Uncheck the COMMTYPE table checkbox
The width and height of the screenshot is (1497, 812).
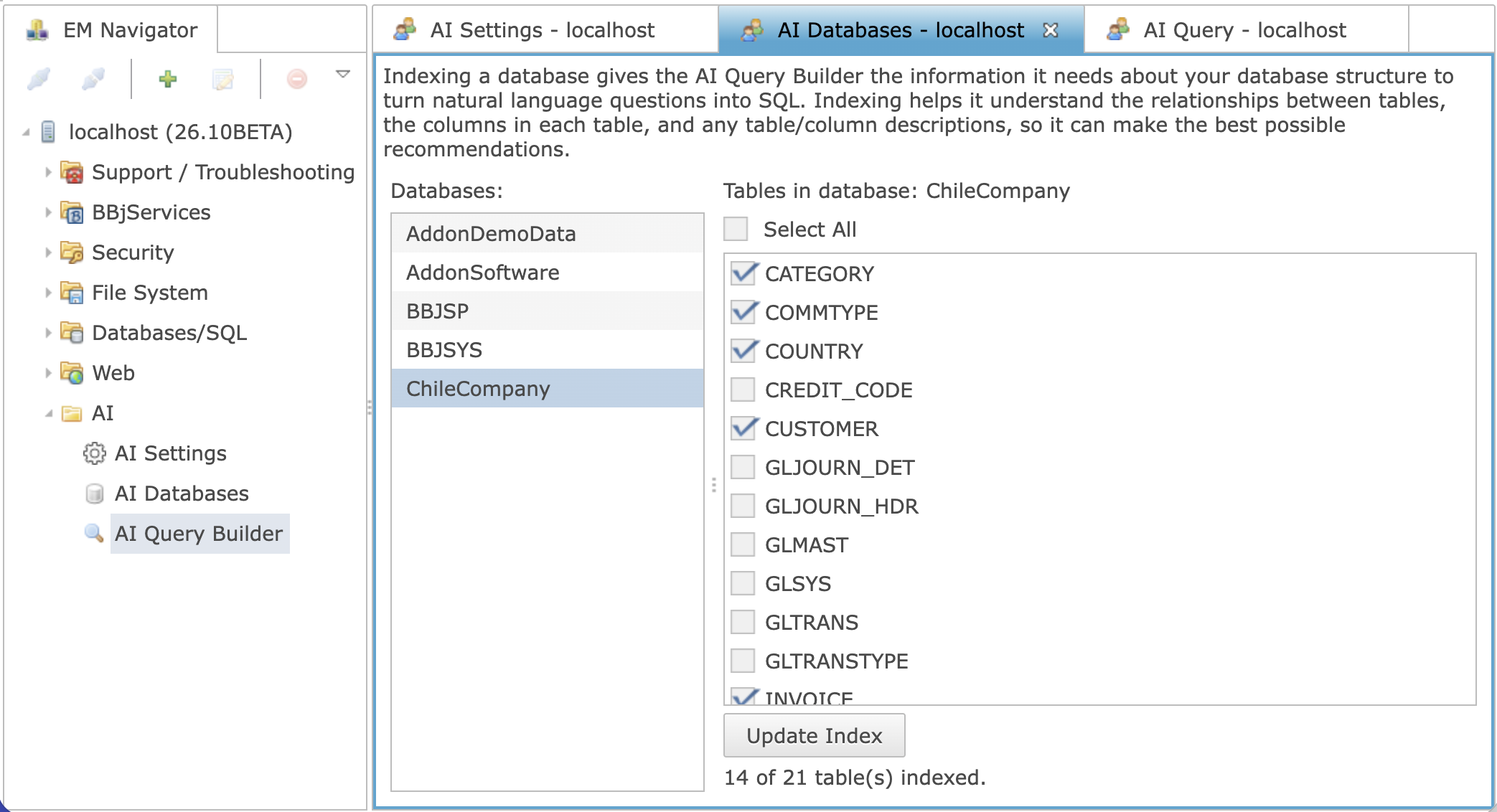pos(743,312)
